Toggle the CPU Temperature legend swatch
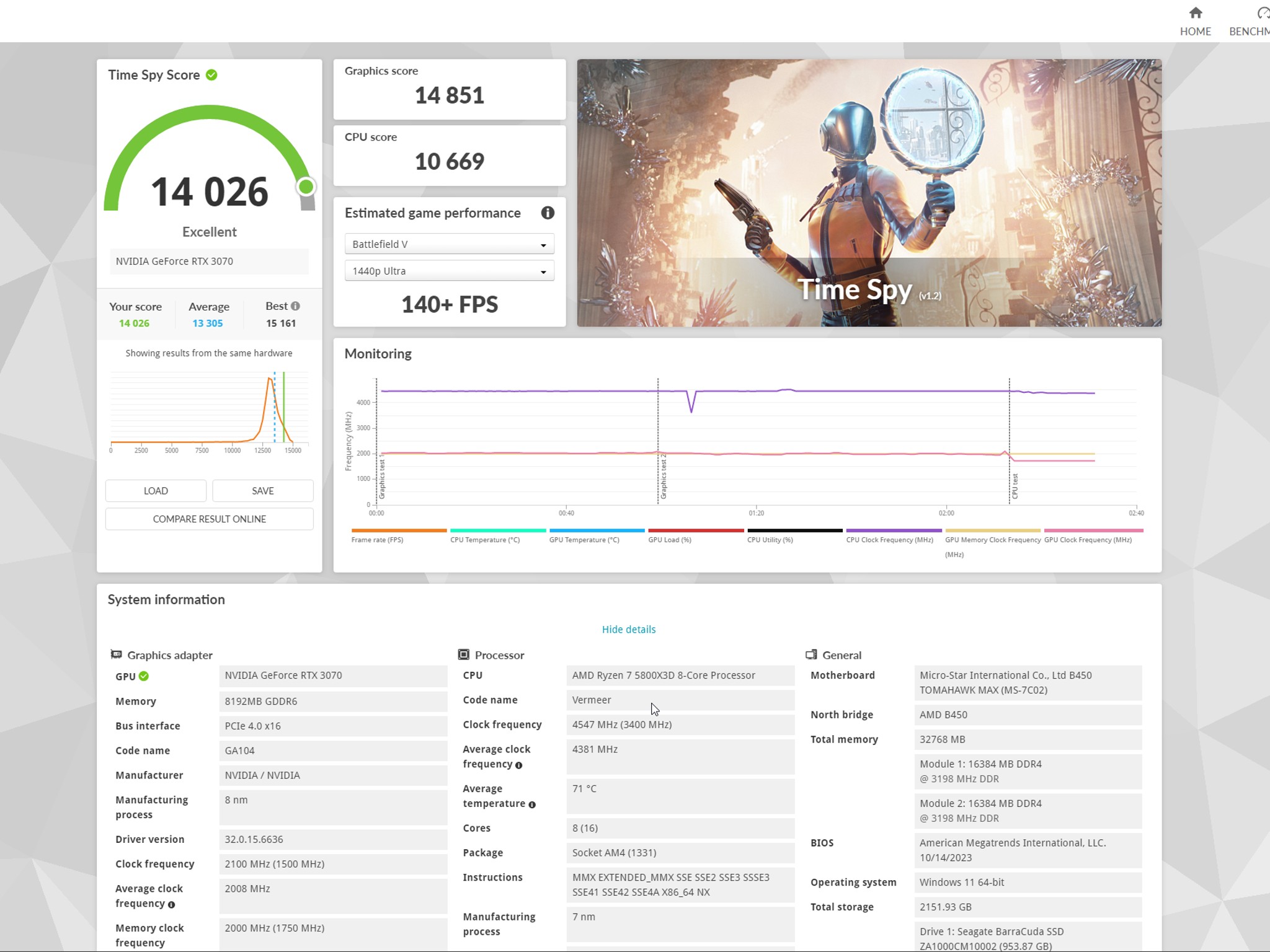This screenshot has height=952, width=1270. tap(498, 531)
